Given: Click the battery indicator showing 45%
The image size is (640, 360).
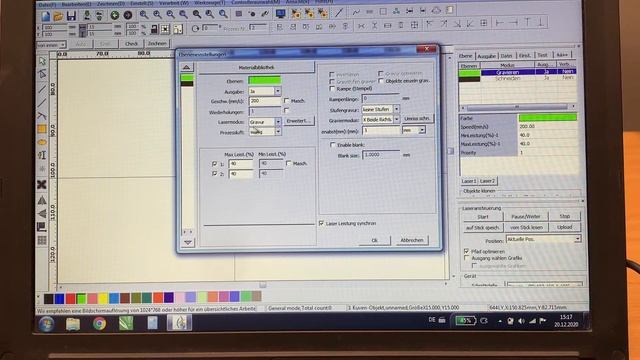Looking at the screenshot, I should pyautogui.click(x=465, y=320).
